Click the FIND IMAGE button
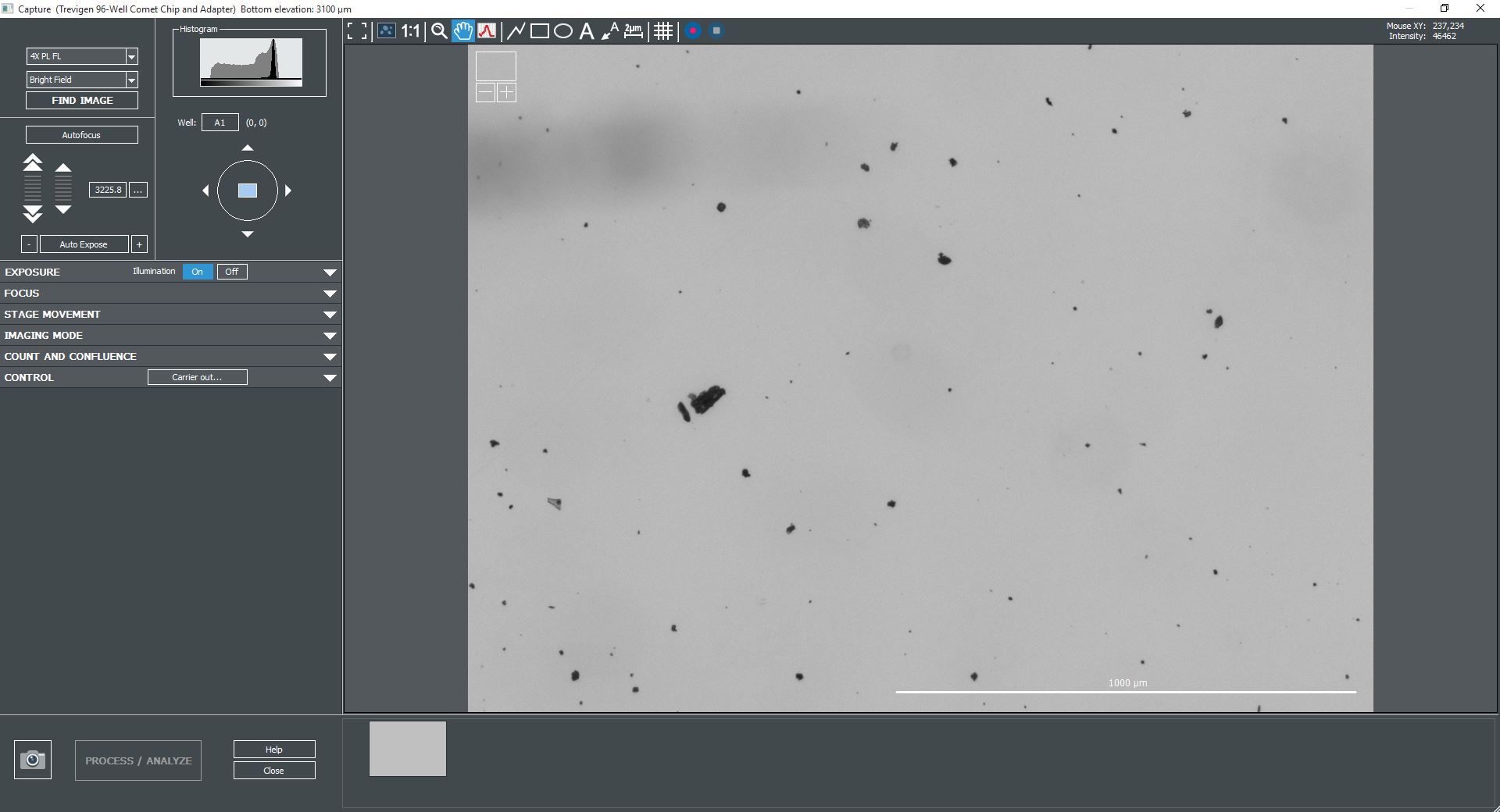The image size is (1500, 812). 81,100
